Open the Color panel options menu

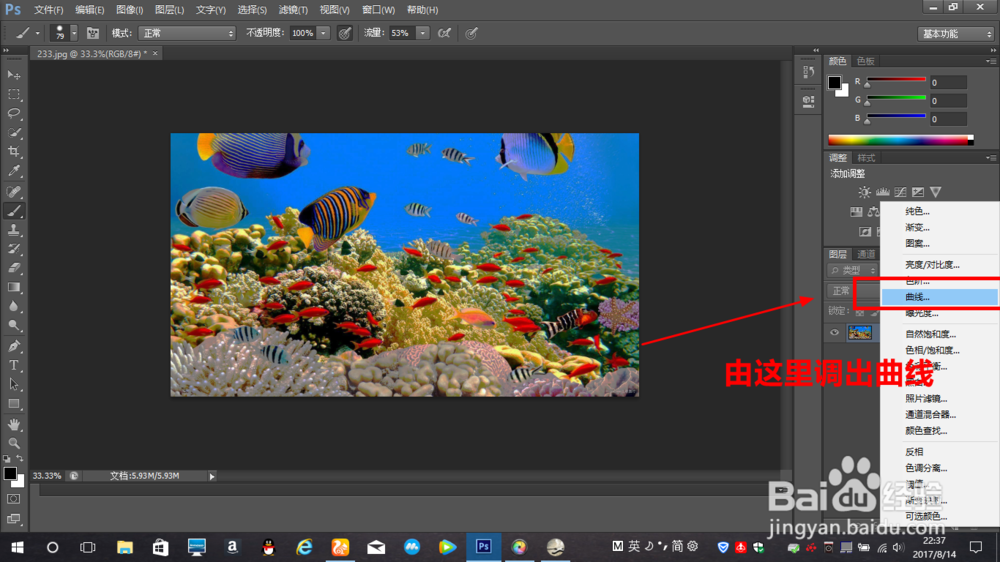coord(991,61)
